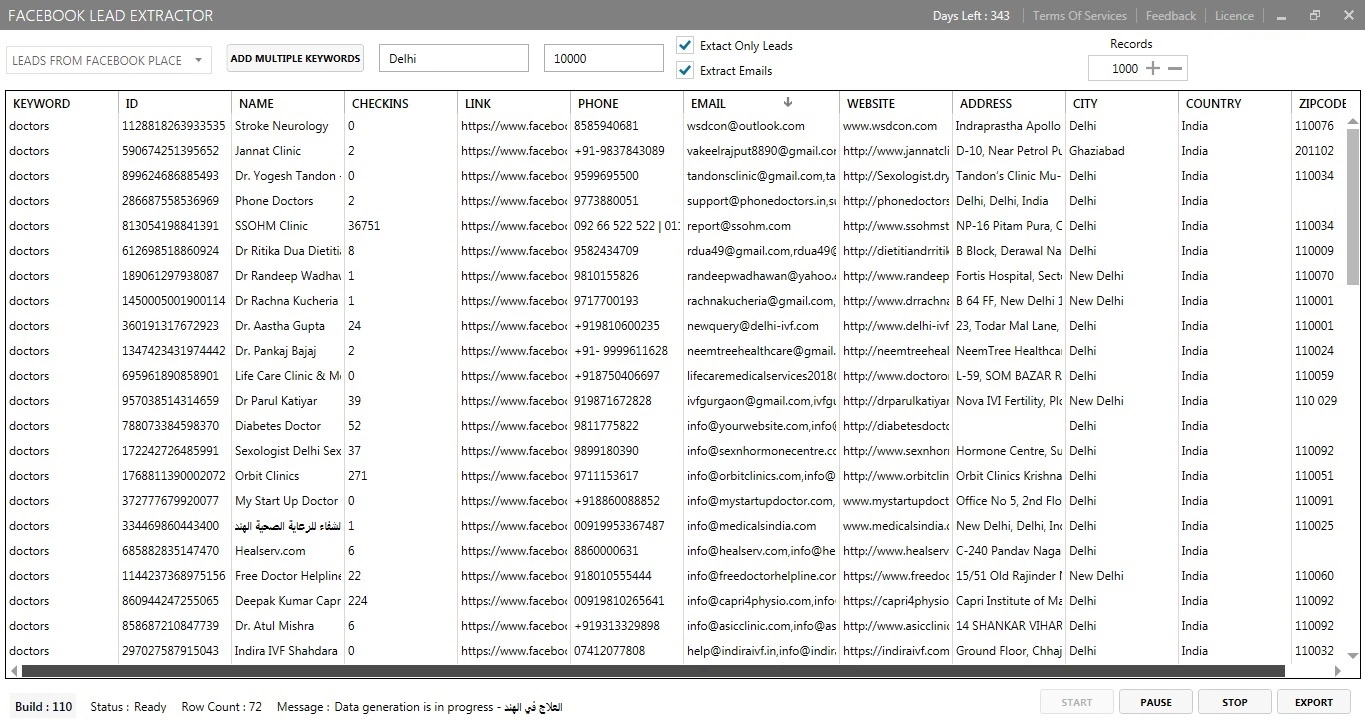The image size is (1365, 728).
Task: Click the plus icon to increase records
Action: [1153, 69]
